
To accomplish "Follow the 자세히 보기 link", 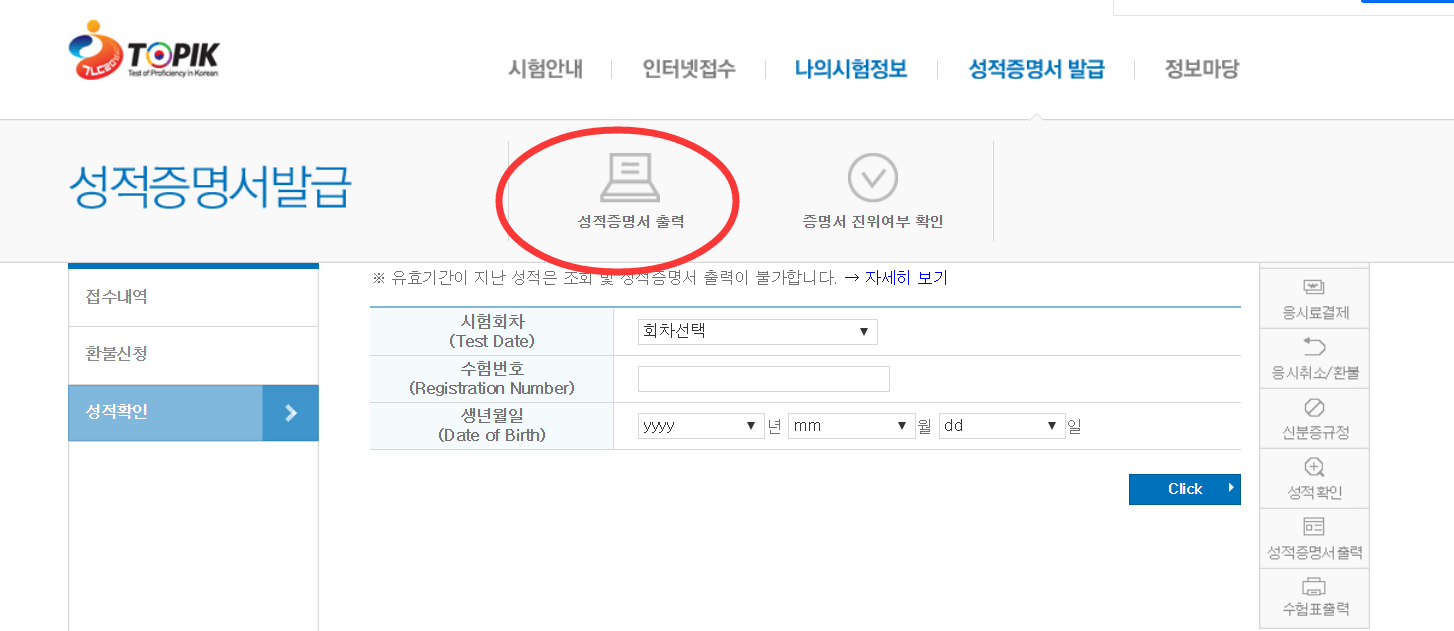I will point(906,278).
